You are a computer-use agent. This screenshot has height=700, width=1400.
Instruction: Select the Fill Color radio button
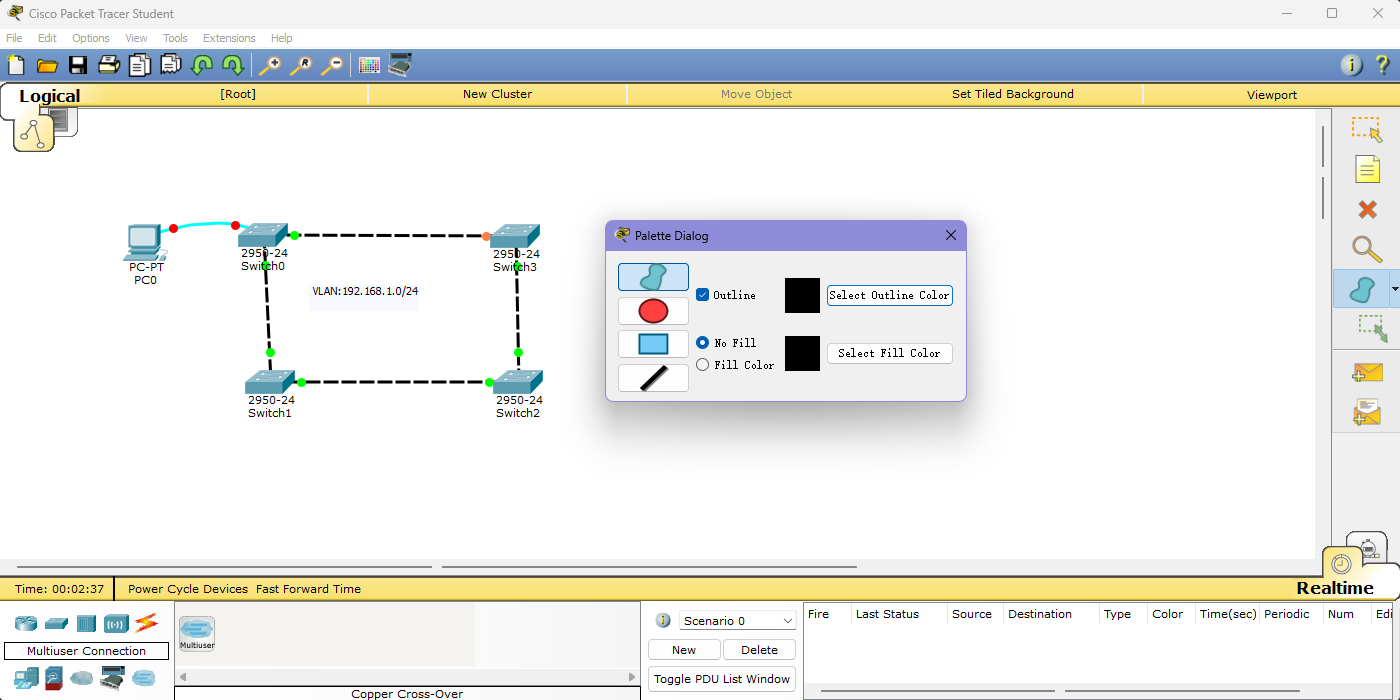point(703,365)
